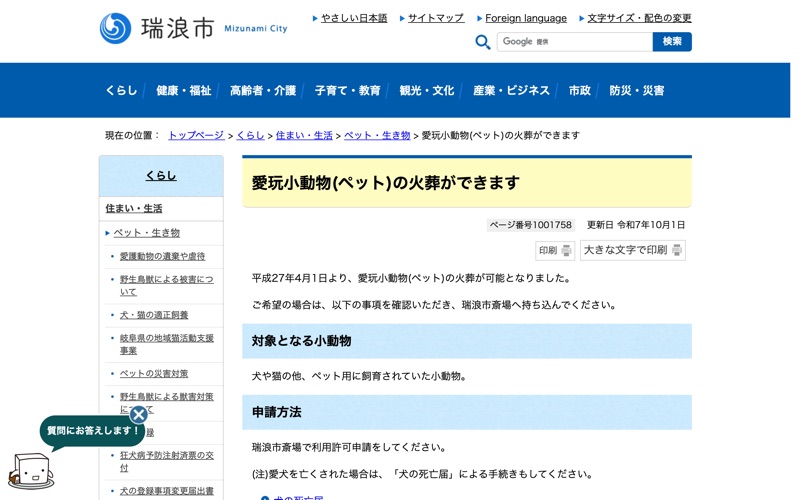Open the 市政 navigation menu
800x500 pixels.
tap(580, 90)
